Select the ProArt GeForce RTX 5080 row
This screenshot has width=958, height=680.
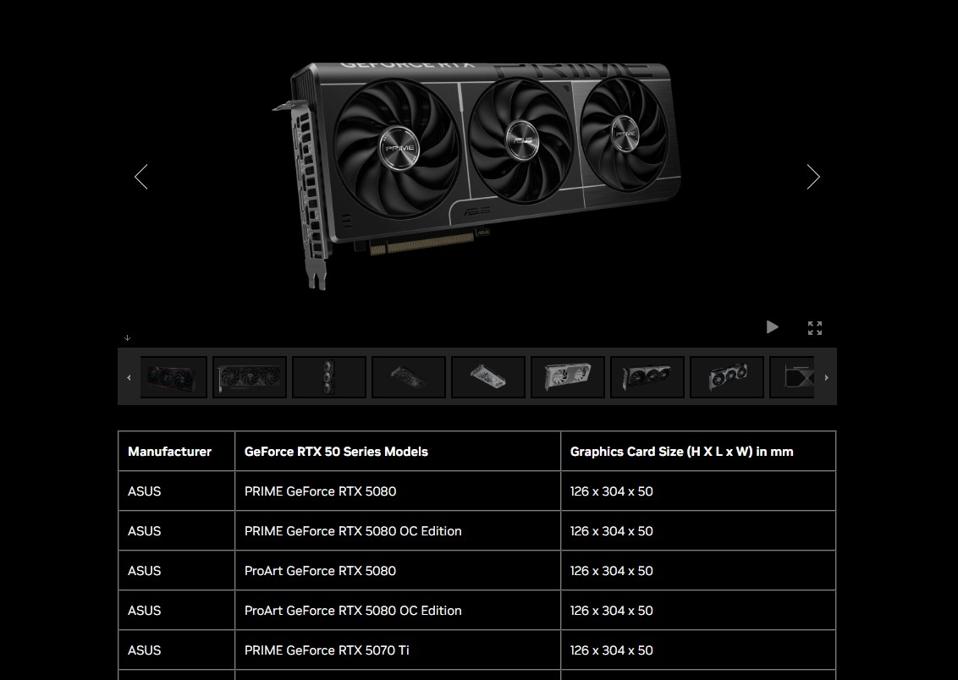pyautogui.click(x=320, y=571)
